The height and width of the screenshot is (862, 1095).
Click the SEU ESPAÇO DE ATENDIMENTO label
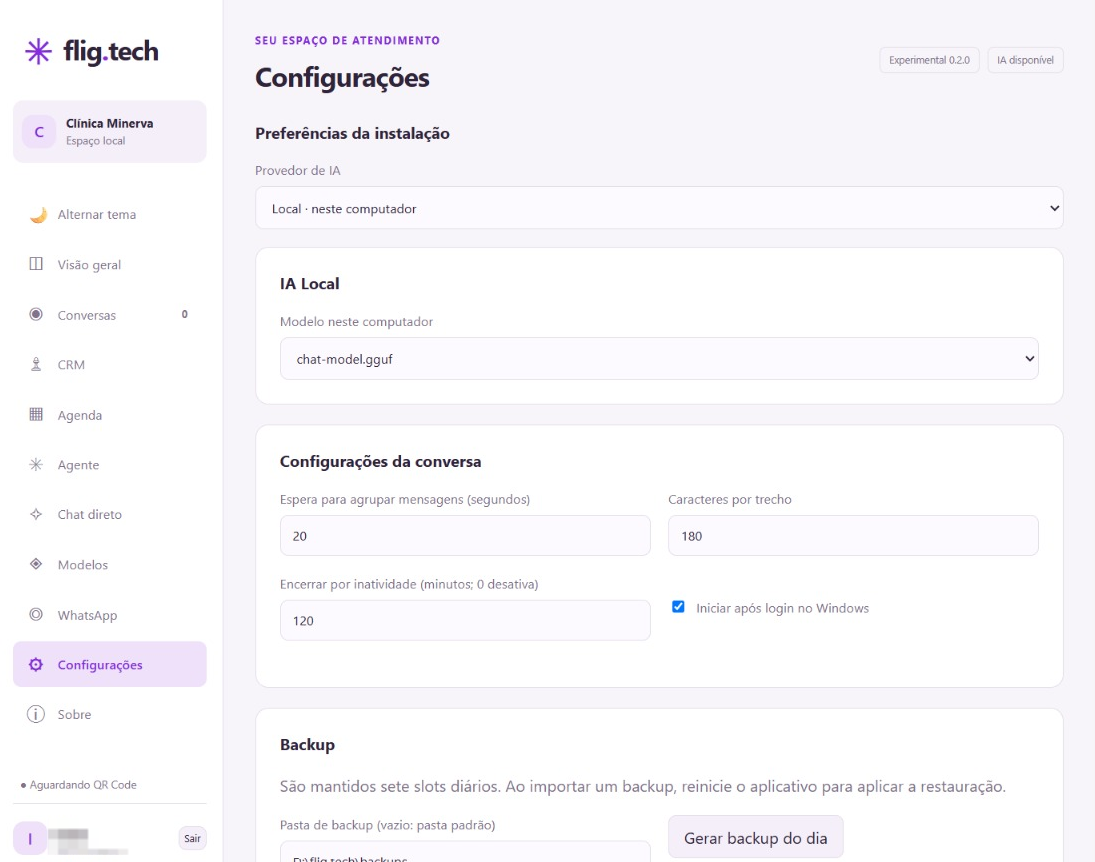[347, 41]
